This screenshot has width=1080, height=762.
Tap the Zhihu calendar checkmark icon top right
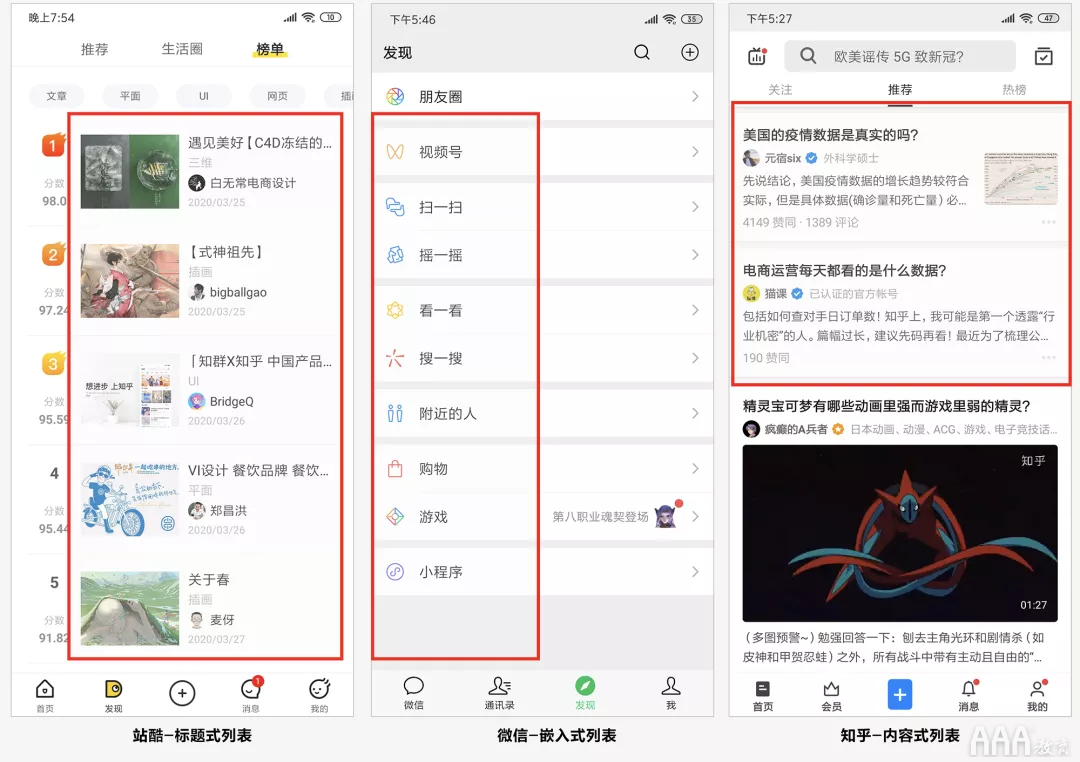point(1043,56)
